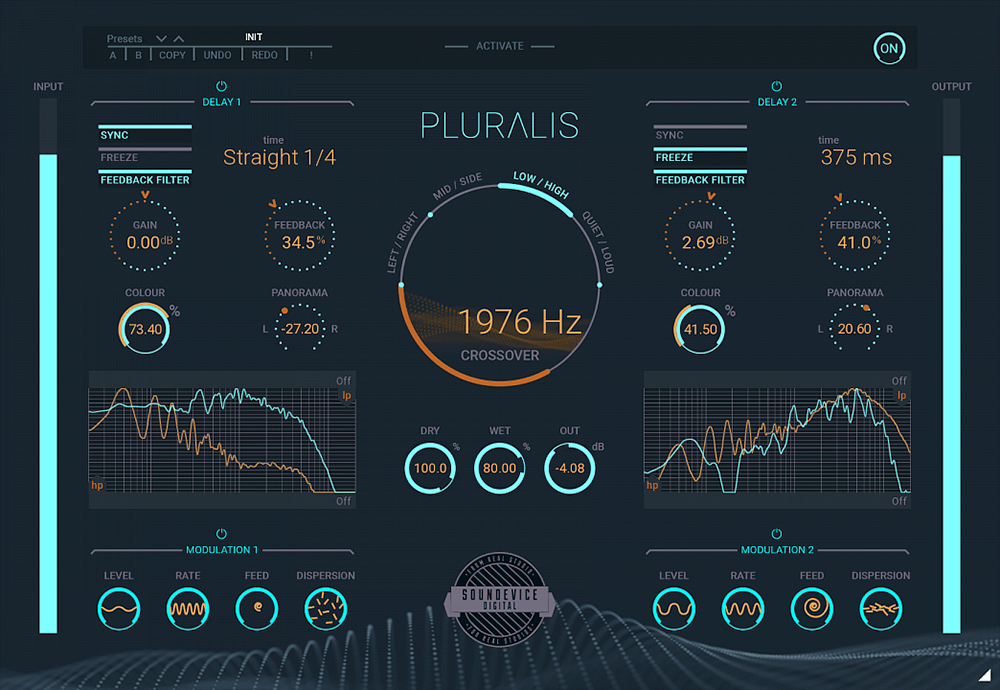Click Modulation 2 Feed spiral knob
This screenshot has height=690, width=1000.
[x=812, y=609]
